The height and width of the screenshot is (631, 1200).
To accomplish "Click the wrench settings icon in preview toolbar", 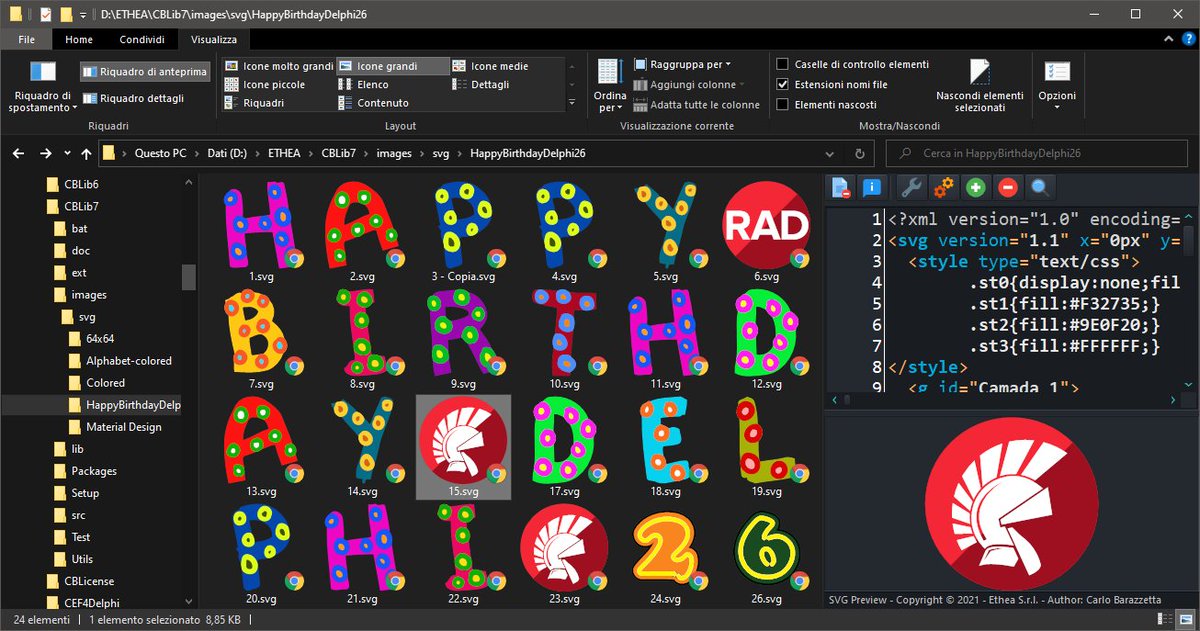I will [x=910, y=186].
